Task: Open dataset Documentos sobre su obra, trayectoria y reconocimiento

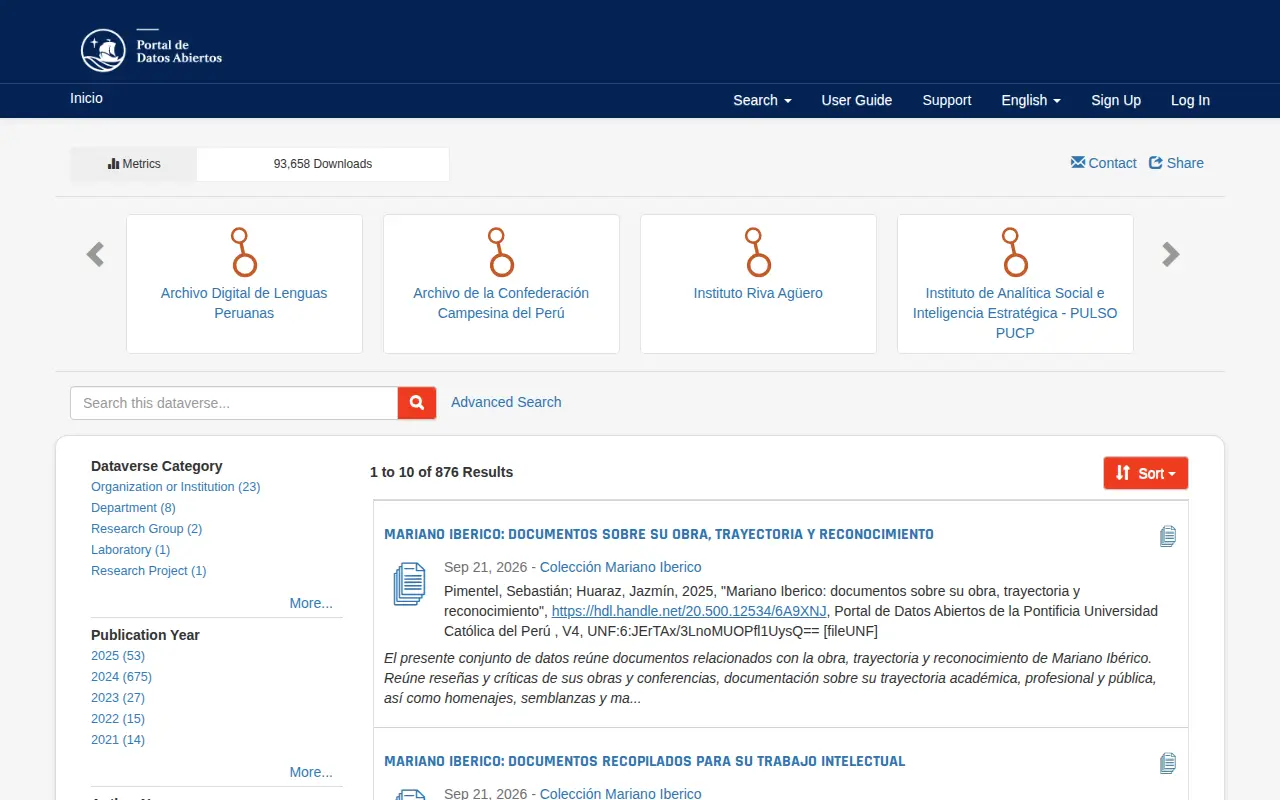Action: coord(659,535)
